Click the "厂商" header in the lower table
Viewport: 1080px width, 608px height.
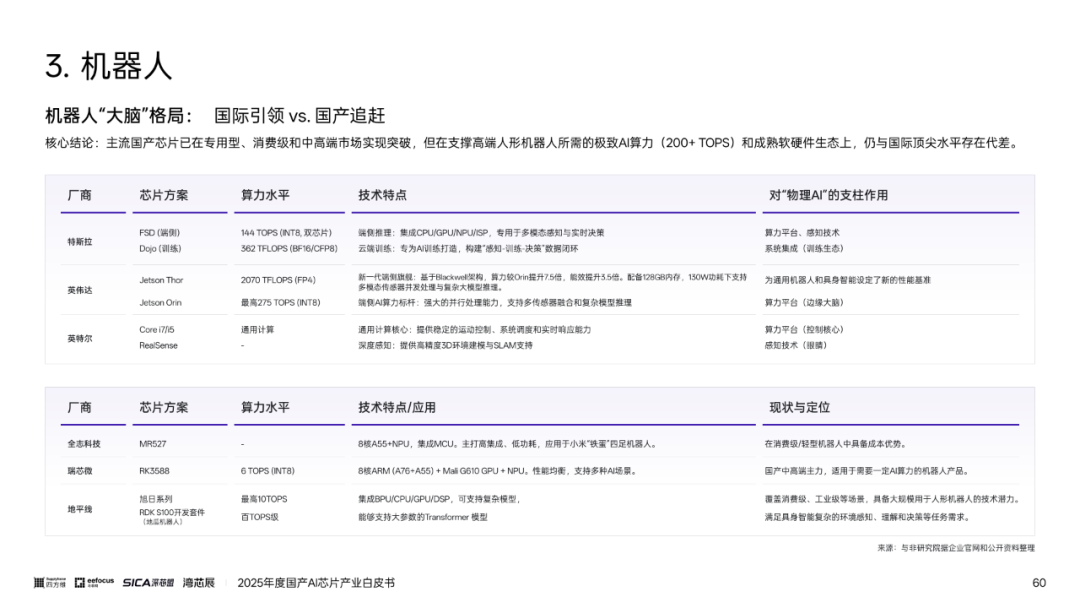79,407
